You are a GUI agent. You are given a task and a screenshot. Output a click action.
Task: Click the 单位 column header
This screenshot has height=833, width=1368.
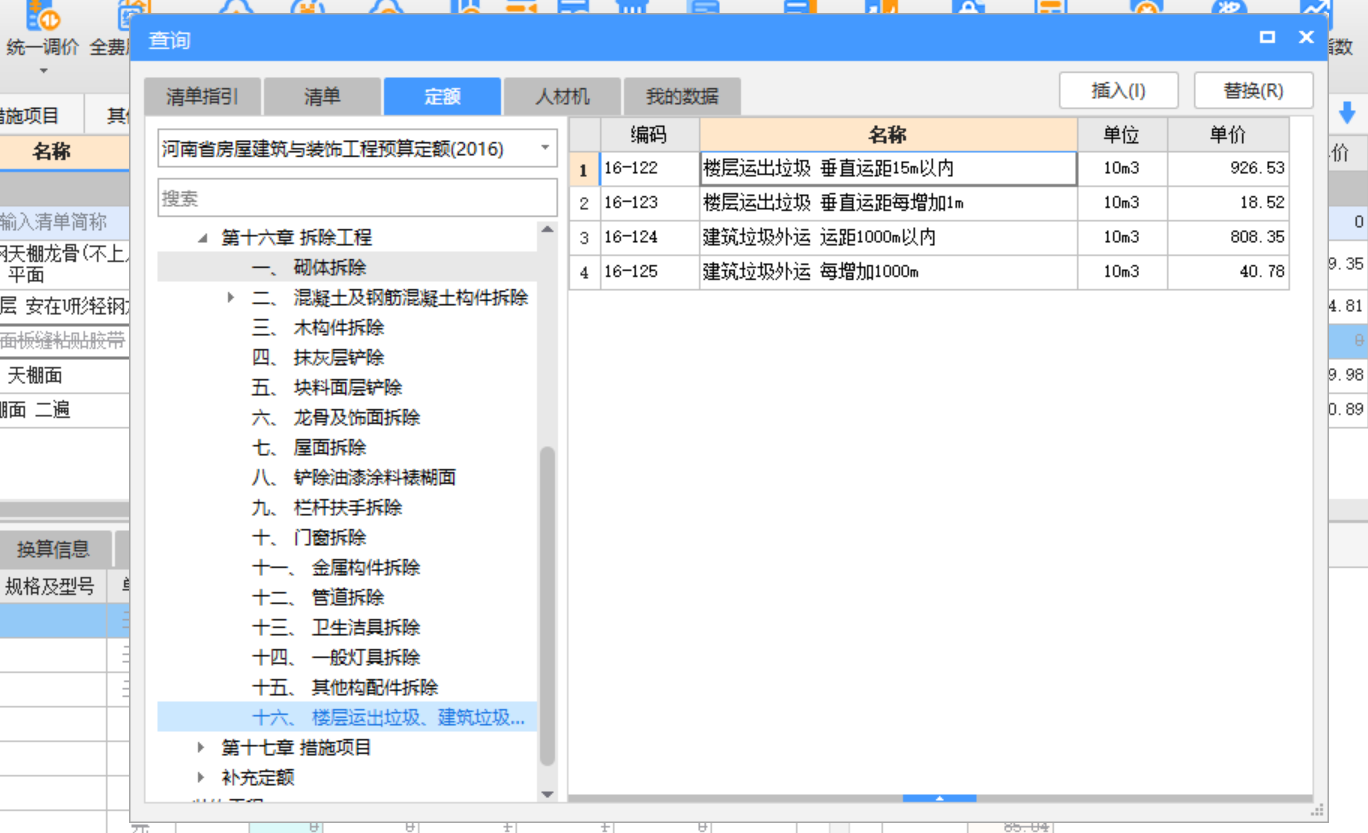(1122, 135)
